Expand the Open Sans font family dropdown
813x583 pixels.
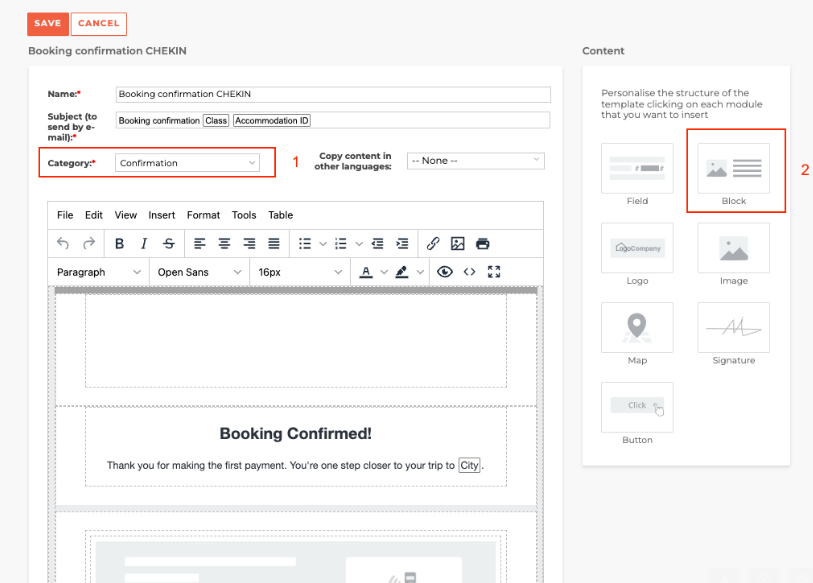(x=199, y=272)
